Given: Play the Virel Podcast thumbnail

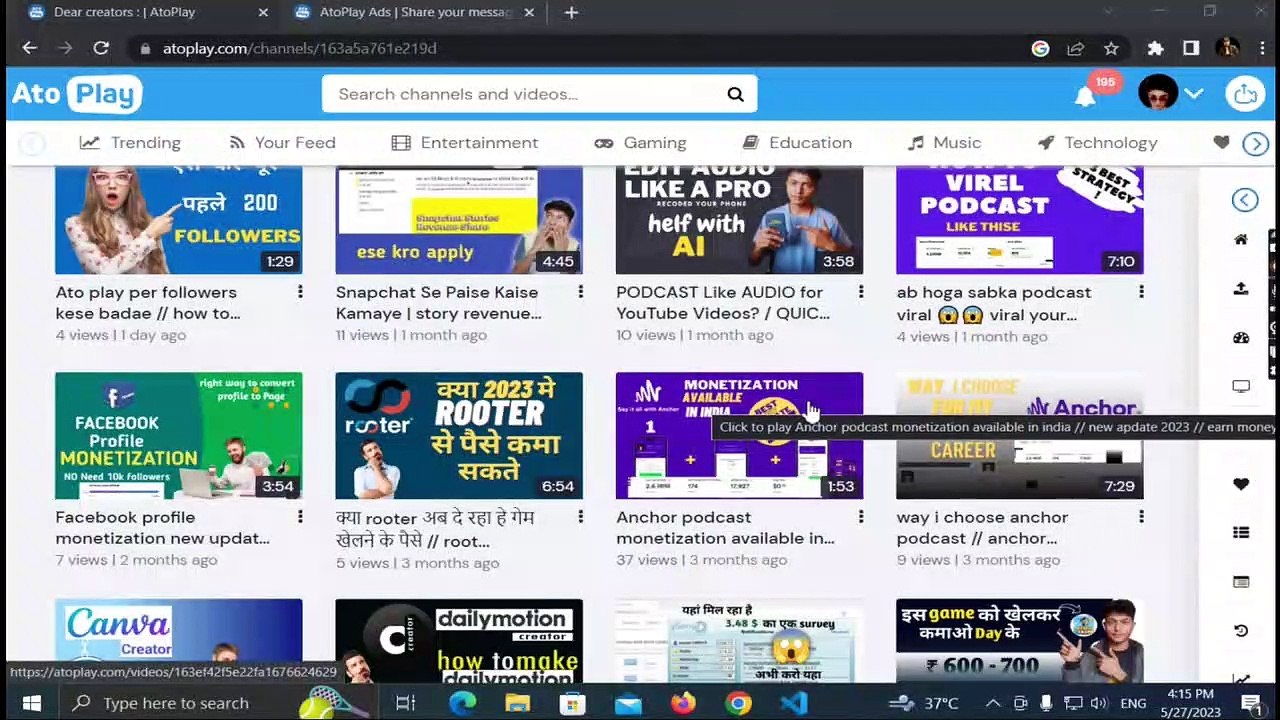Looking at the screenshot, I should tap(1019, 220).
